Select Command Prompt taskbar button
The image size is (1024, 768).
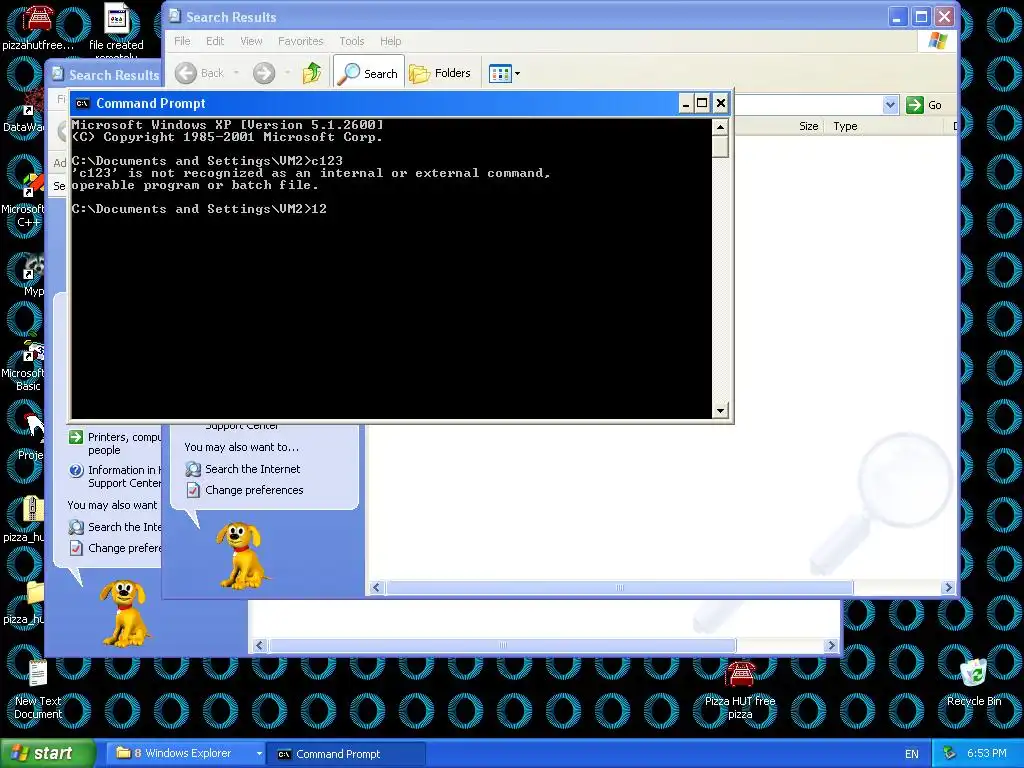coord(347,754)
